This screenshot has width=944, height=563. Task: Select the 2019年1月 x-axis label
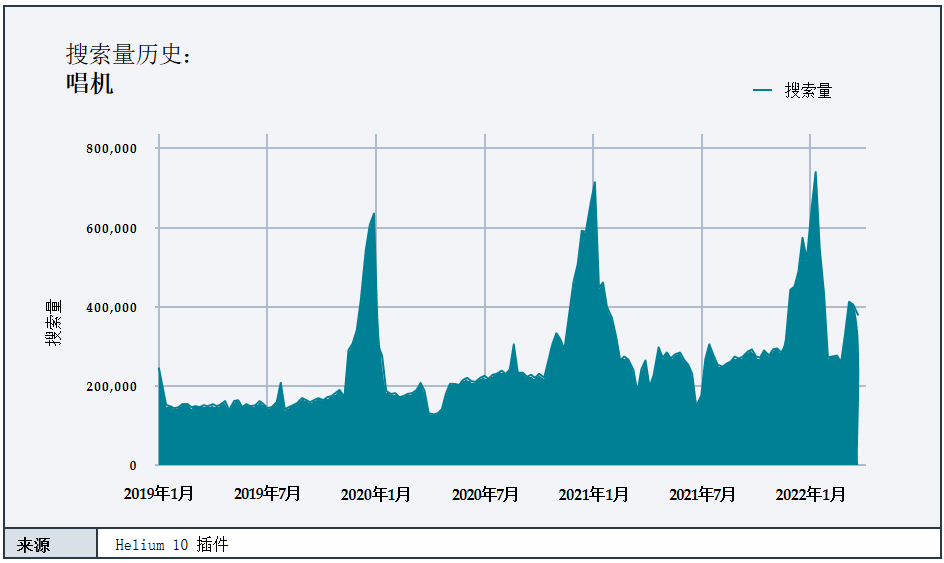click(159, 494)
